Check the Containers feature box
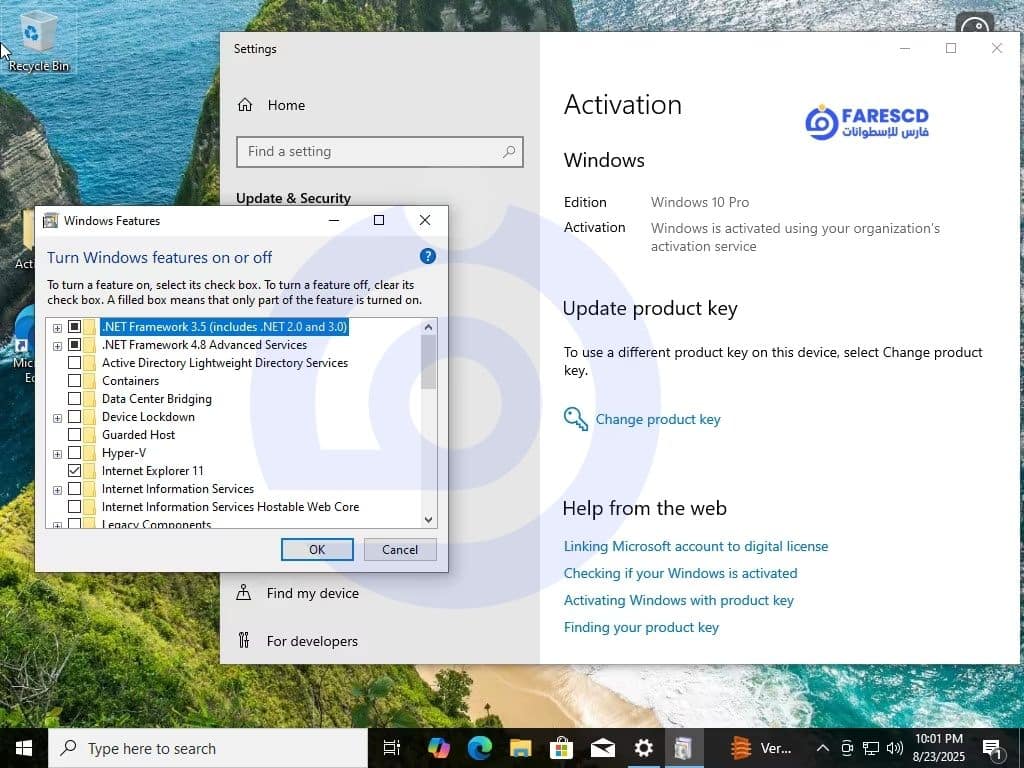 [x=74, y=380]
